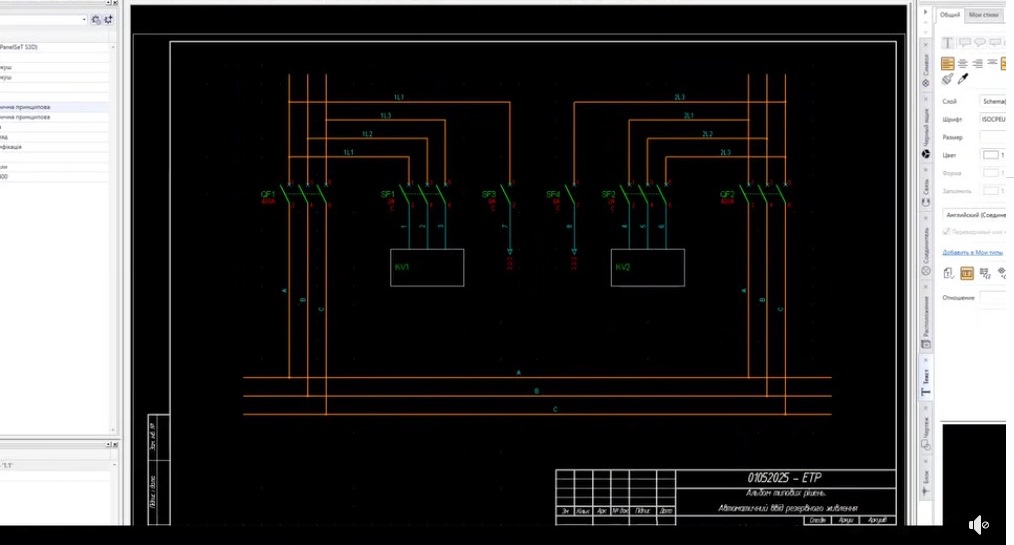
Task: Switch to the Общий tab
Action: click(950, 15)
